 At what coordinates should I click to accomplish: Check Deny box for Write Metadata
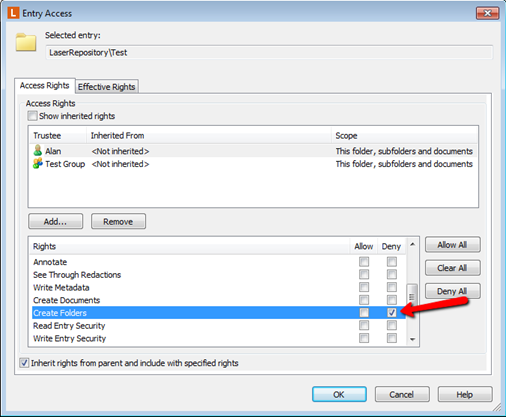[x=392, y=287]
